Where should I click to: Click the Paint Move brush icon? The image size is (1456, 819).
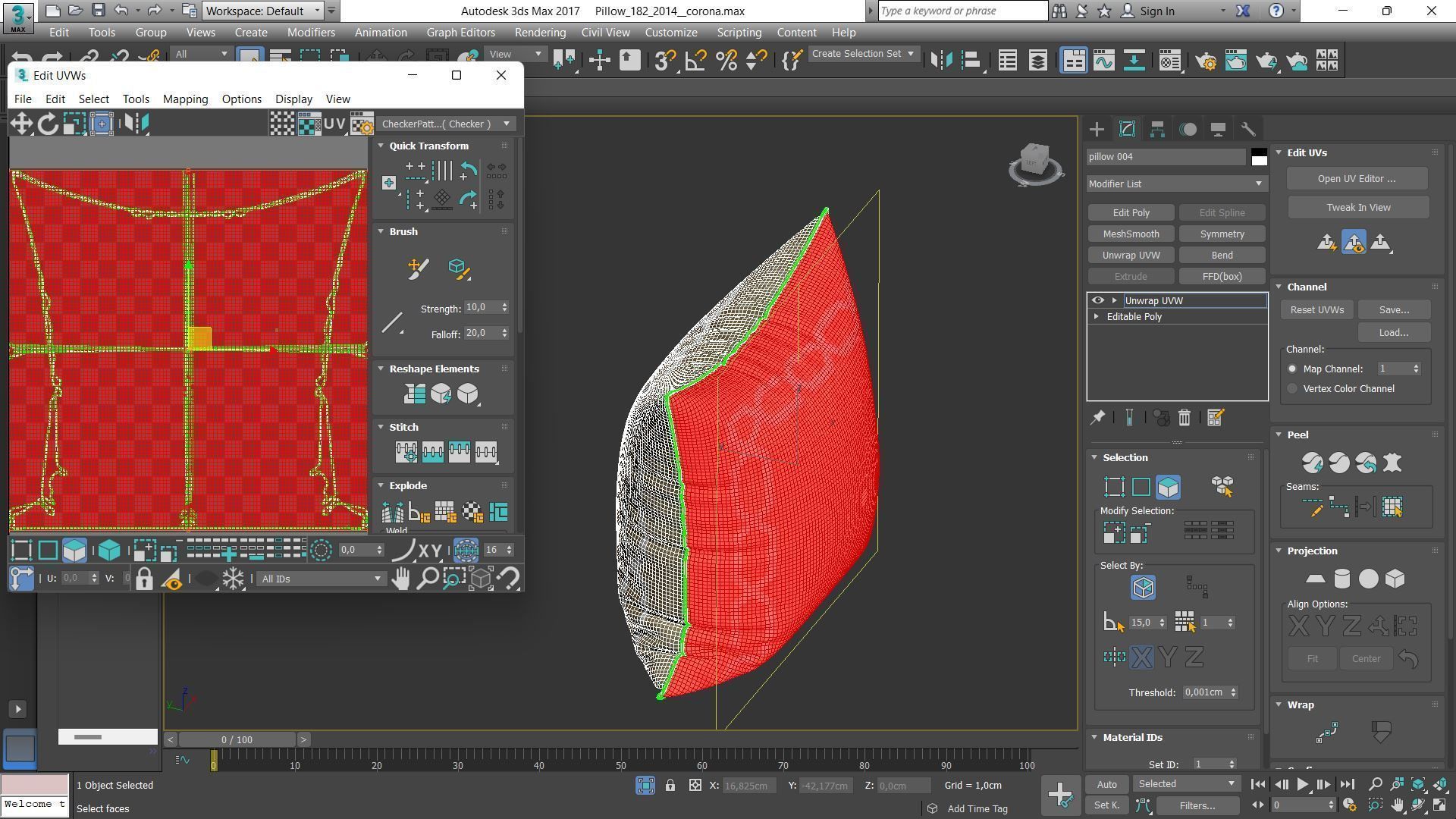point(418,268)
